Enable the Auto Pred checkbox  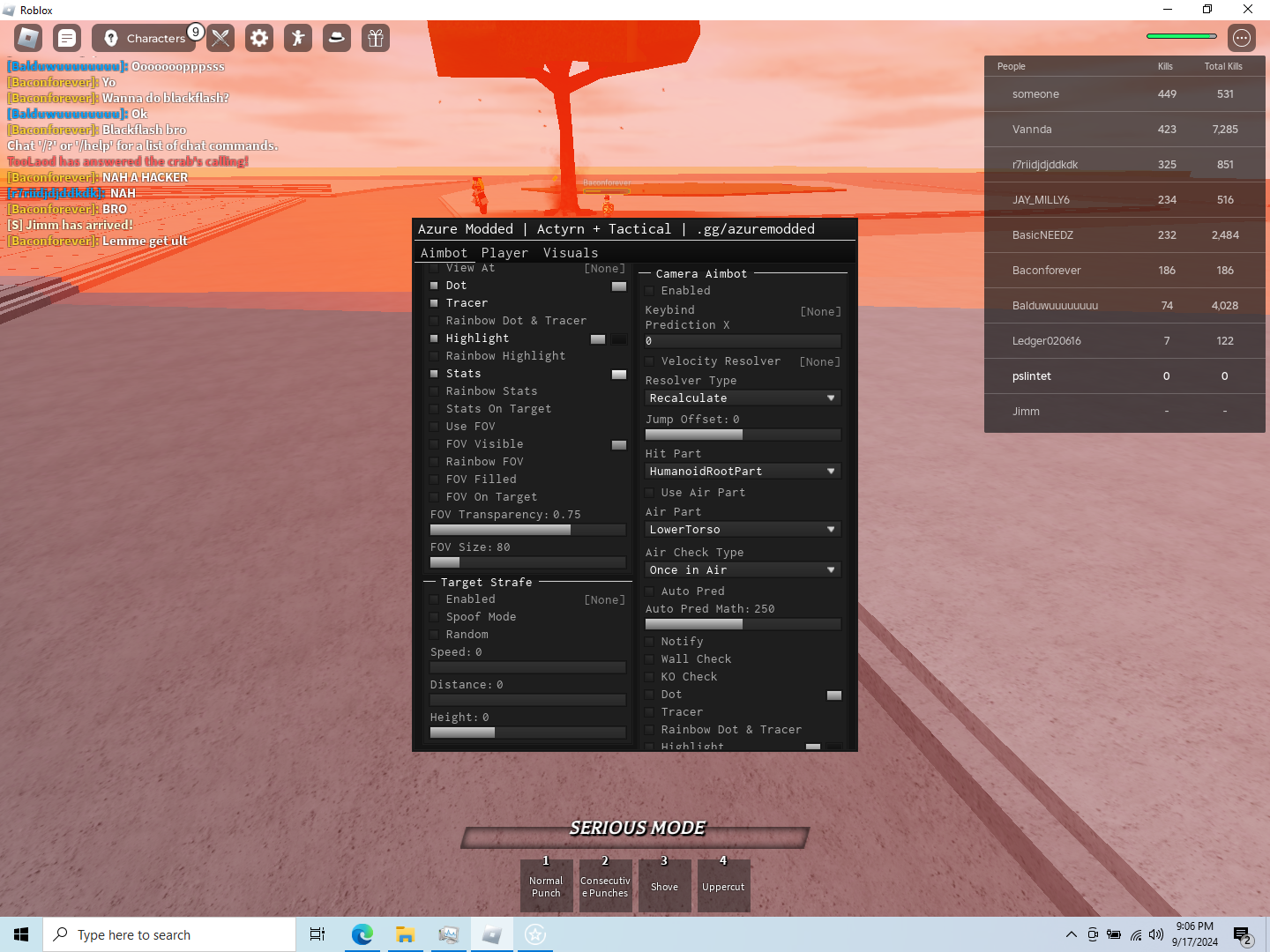click(x=649, y=591)
